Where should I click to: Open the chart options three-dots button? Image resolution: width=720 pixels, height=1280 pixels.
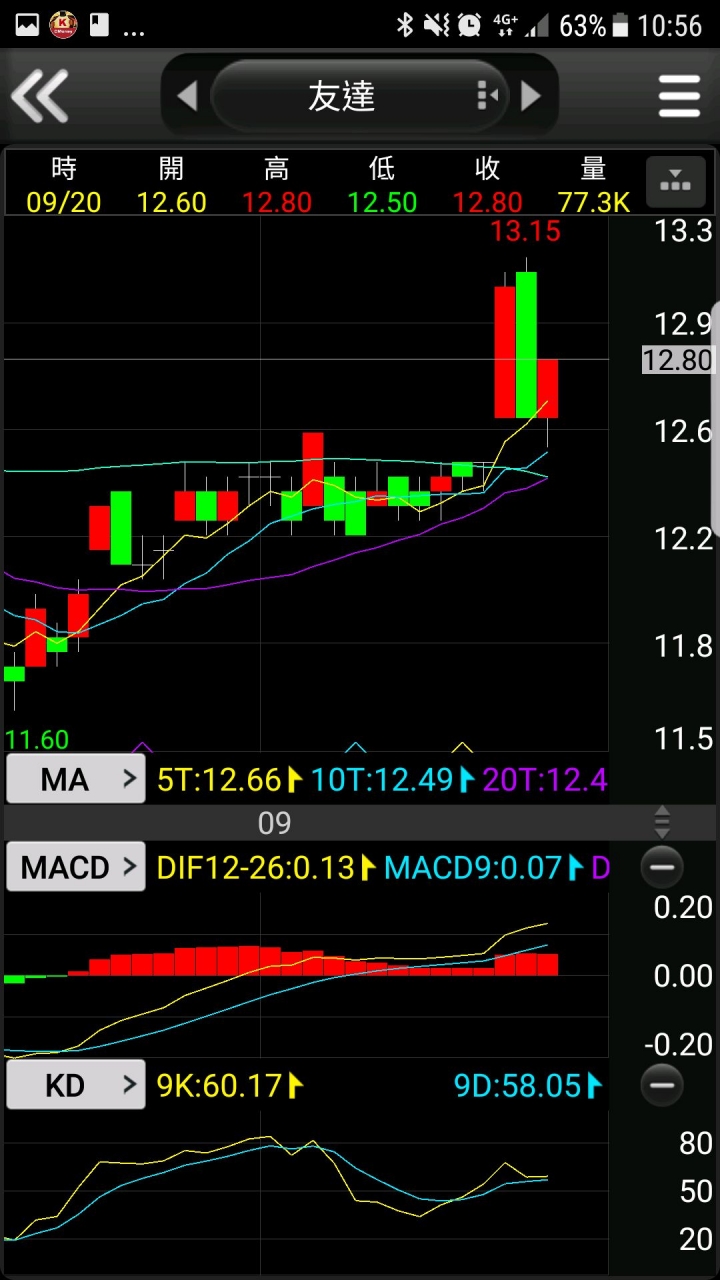[675, 182]
